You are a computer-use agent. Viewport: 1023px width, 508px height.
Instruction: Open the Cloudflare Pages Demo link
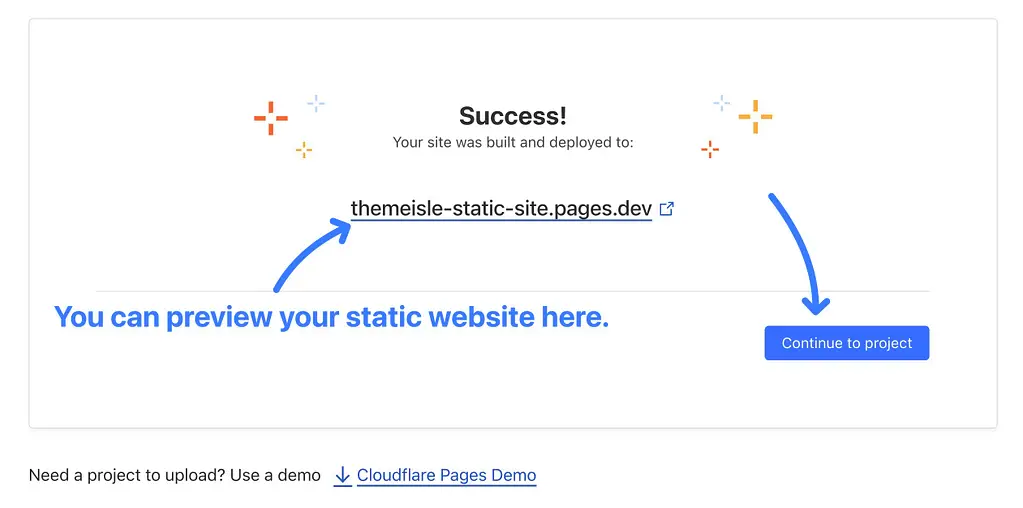(446, 475)
